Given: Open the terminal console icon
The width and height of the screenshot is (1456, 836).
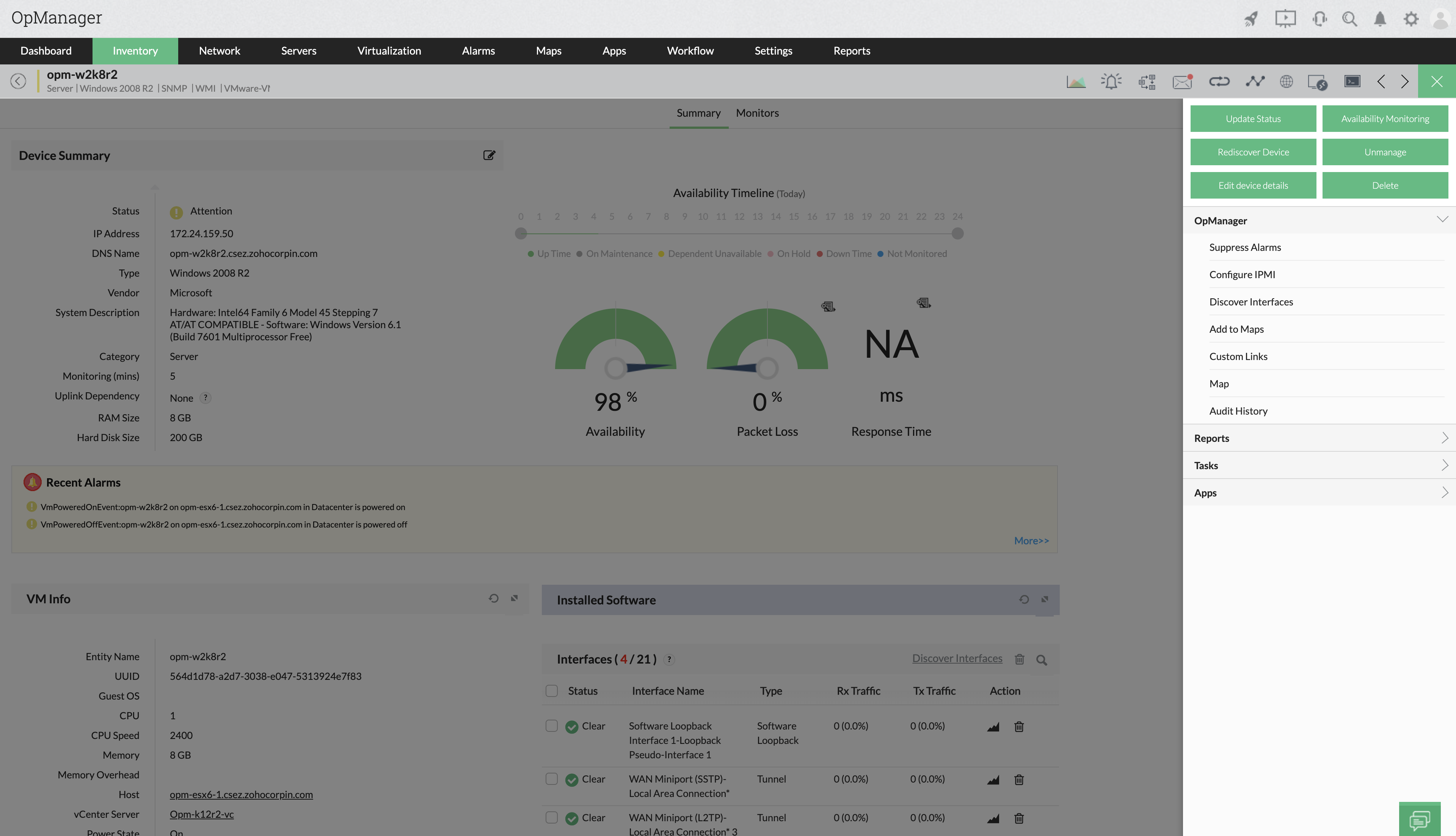Looking at the screenshot, I should [1352, 81].
